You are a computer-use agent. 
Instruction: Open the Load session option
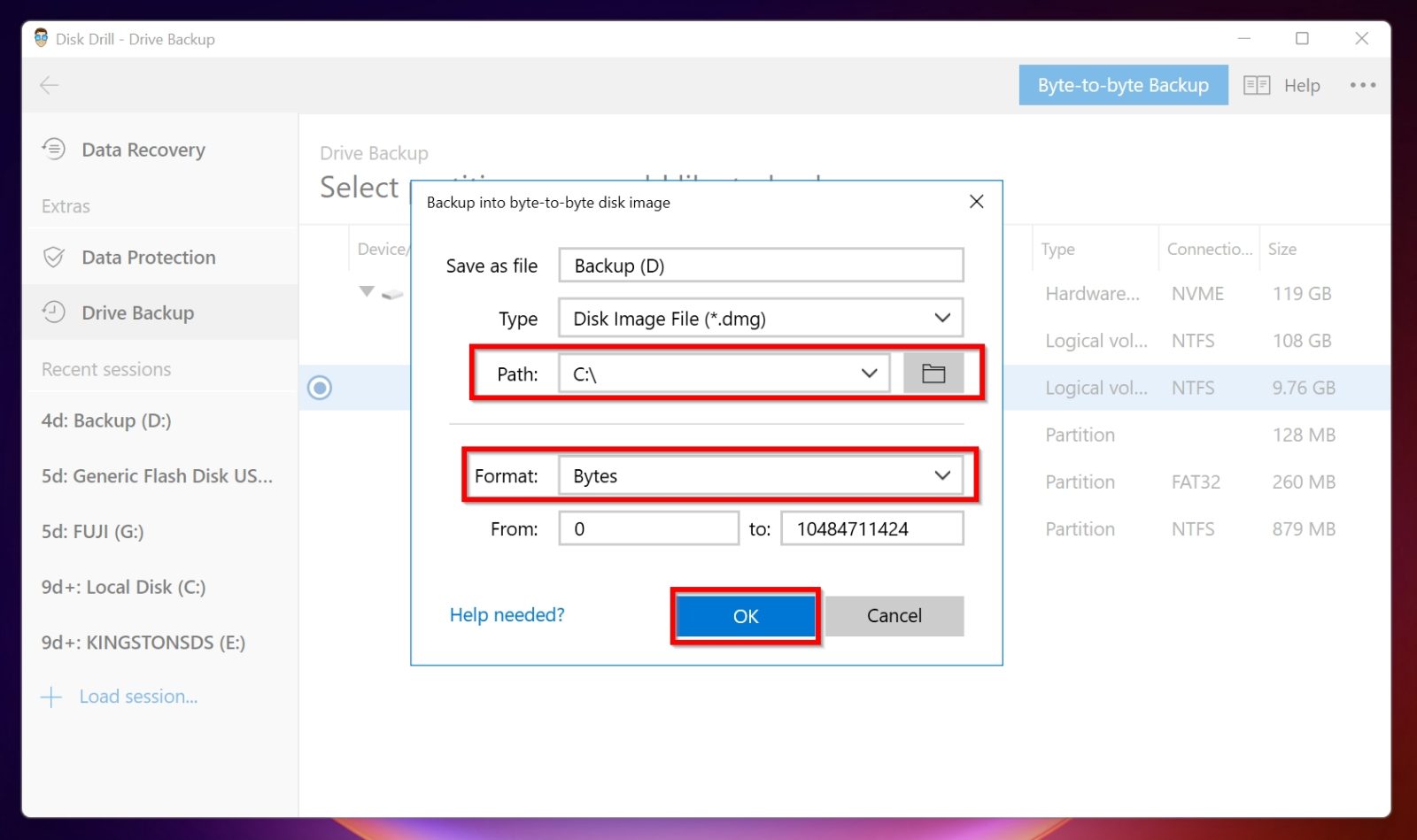point(137,697)
